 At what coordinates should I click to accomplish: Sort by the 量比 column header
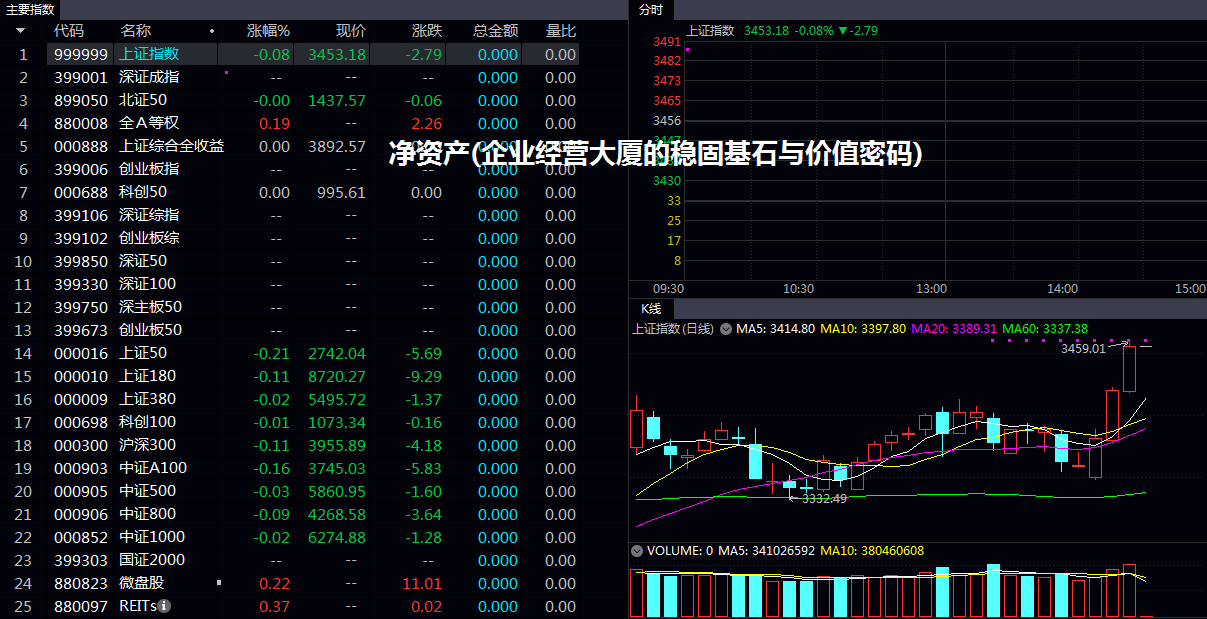pos(561,31)
